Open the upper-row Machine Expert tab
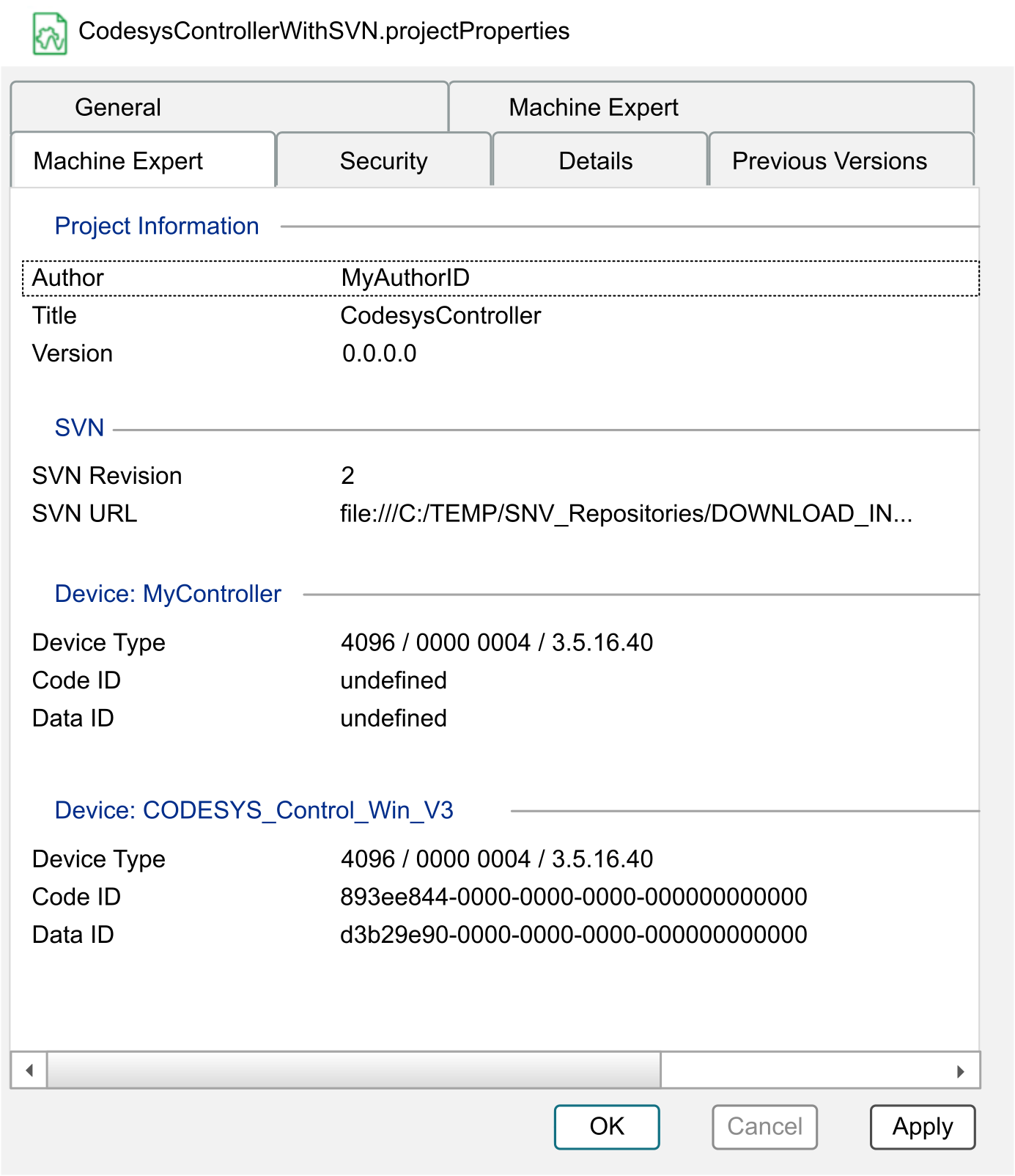This screenshot has height=1176, width=1015. [711, 107]
